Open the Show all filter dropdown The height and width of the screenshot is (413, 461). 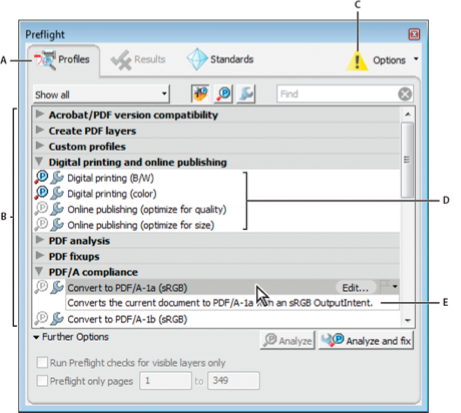(101, 94)
